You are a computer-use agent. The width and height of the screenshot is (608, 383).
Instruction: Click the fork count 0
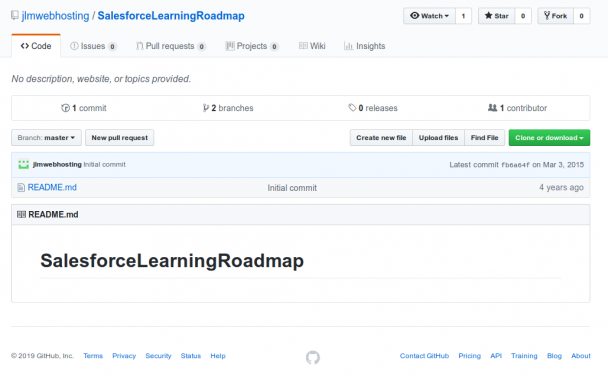click(x=581, y=16)
